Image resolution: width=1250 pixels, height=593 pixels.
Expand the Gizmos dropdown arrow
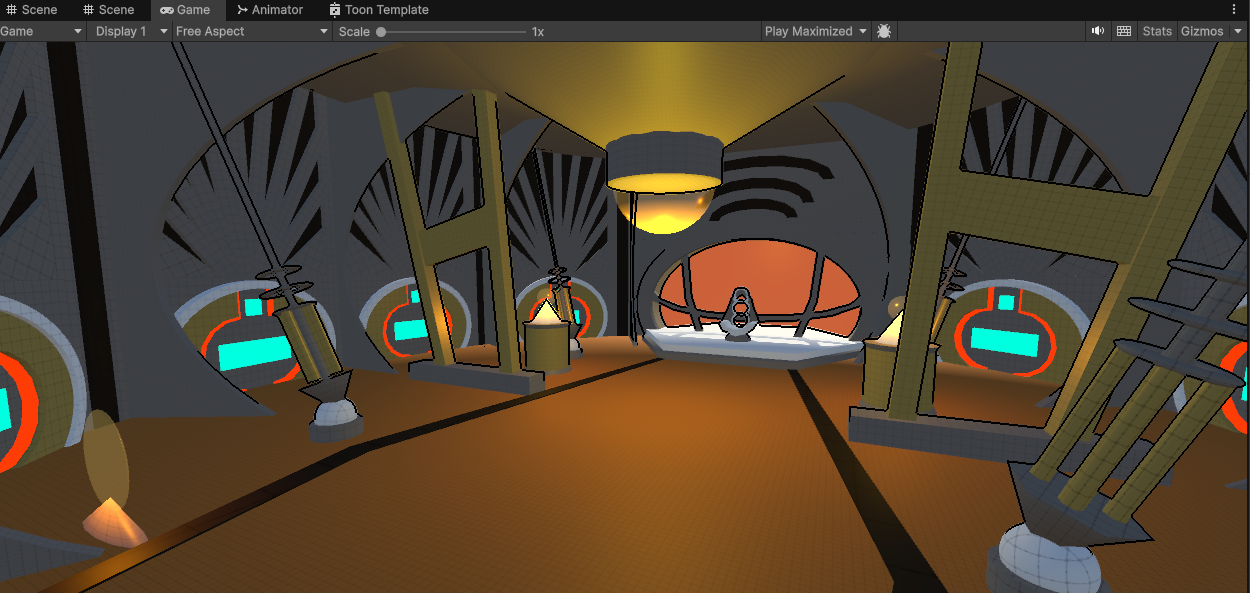[x=1238, y=31]
